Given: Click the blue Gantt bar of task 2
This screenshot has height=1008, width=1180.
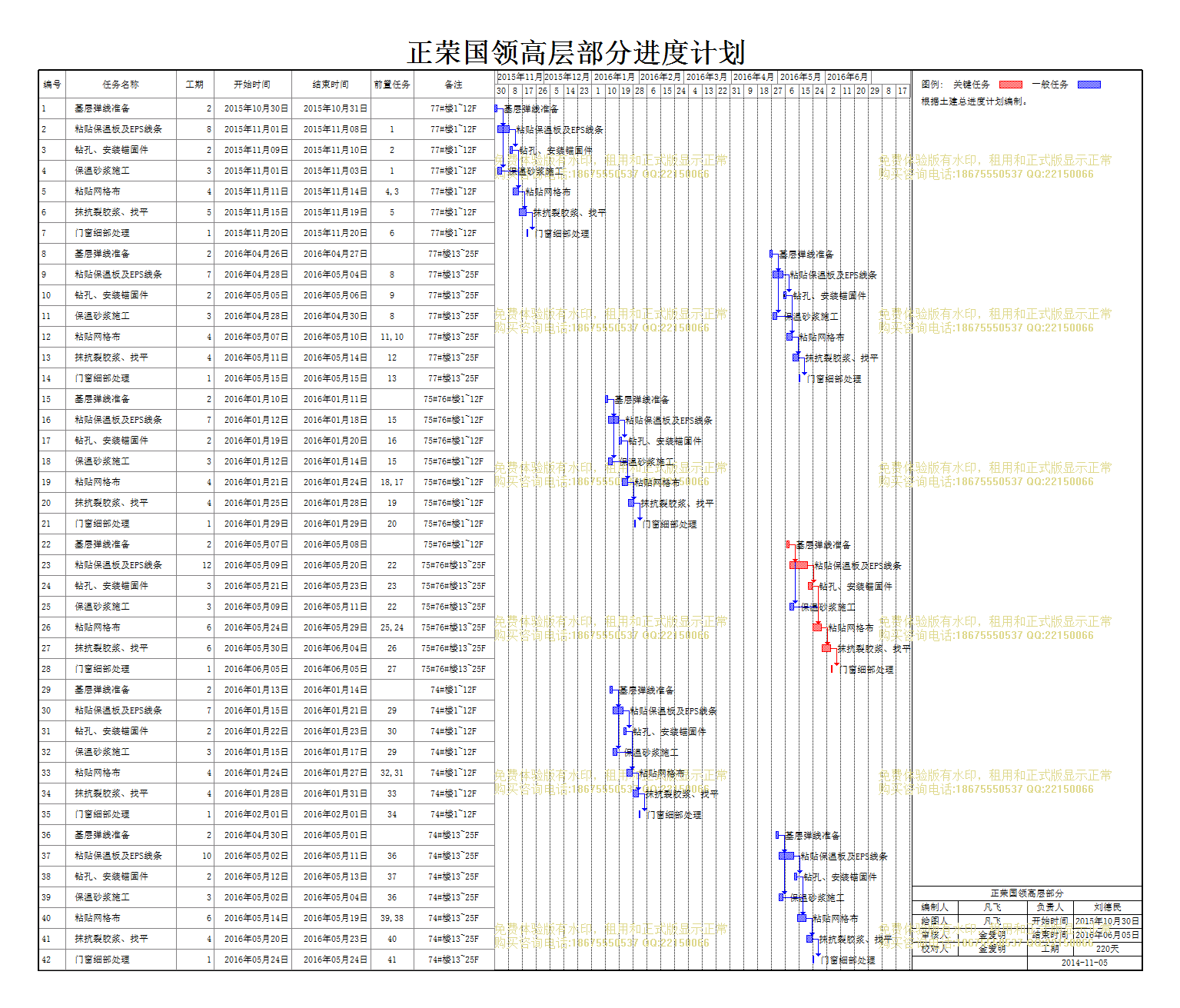Looking at the screenshot, I should 504,129.
